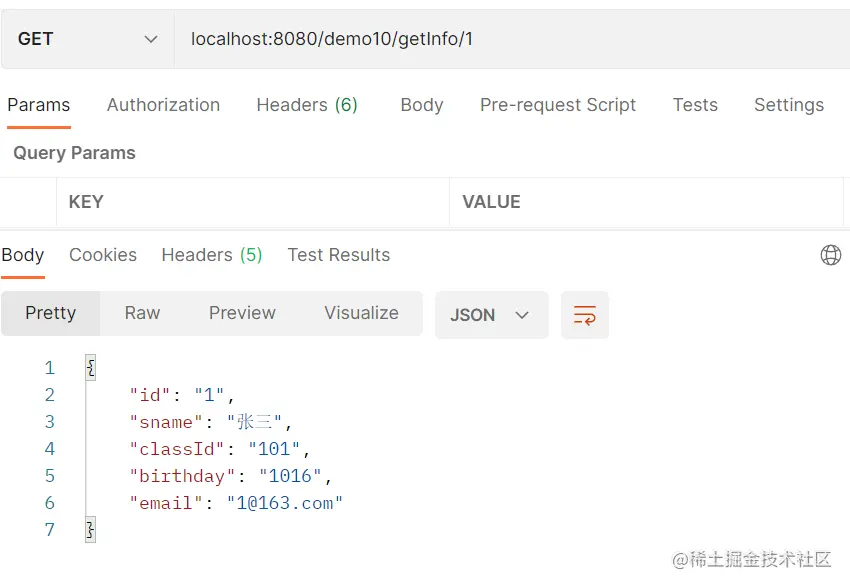Switch to Preview response view

pos(242,313)
